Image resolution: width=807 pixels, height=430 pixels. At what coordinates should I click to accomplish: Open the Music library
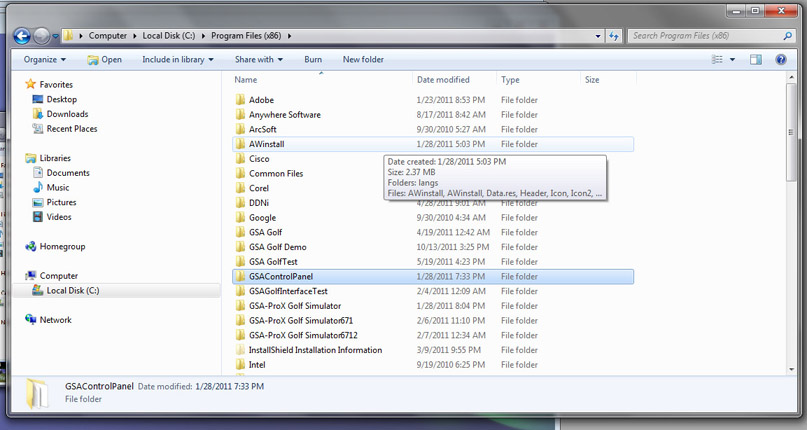(58, 187)
